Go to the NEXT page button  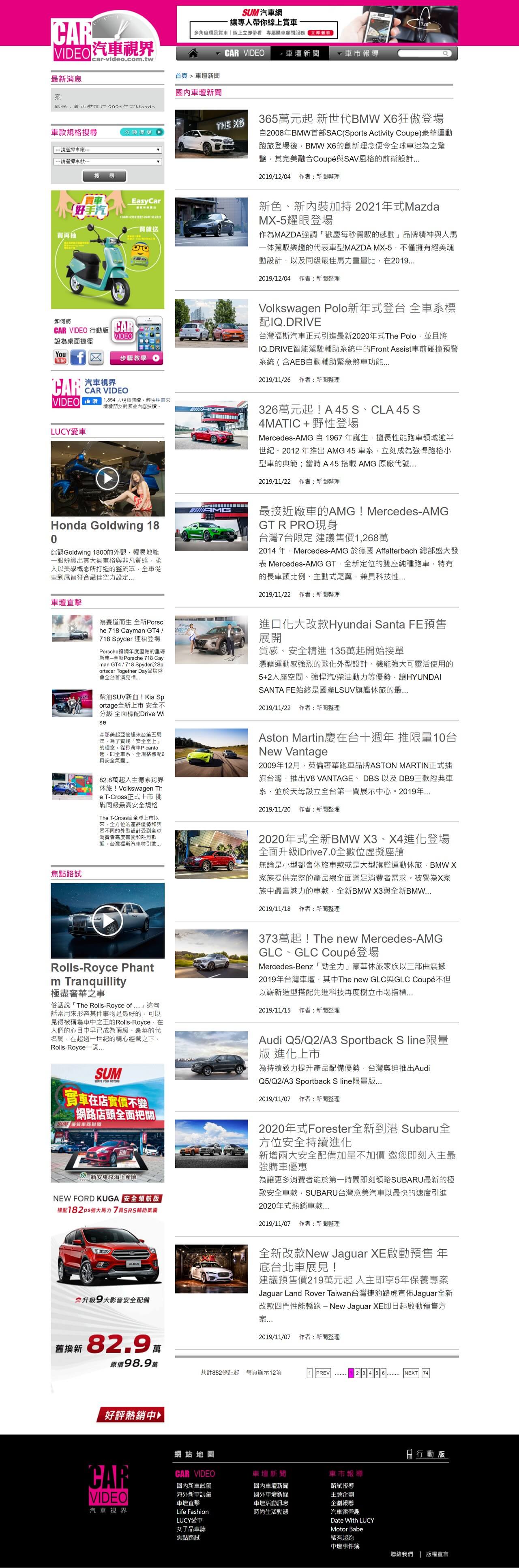411,1373
